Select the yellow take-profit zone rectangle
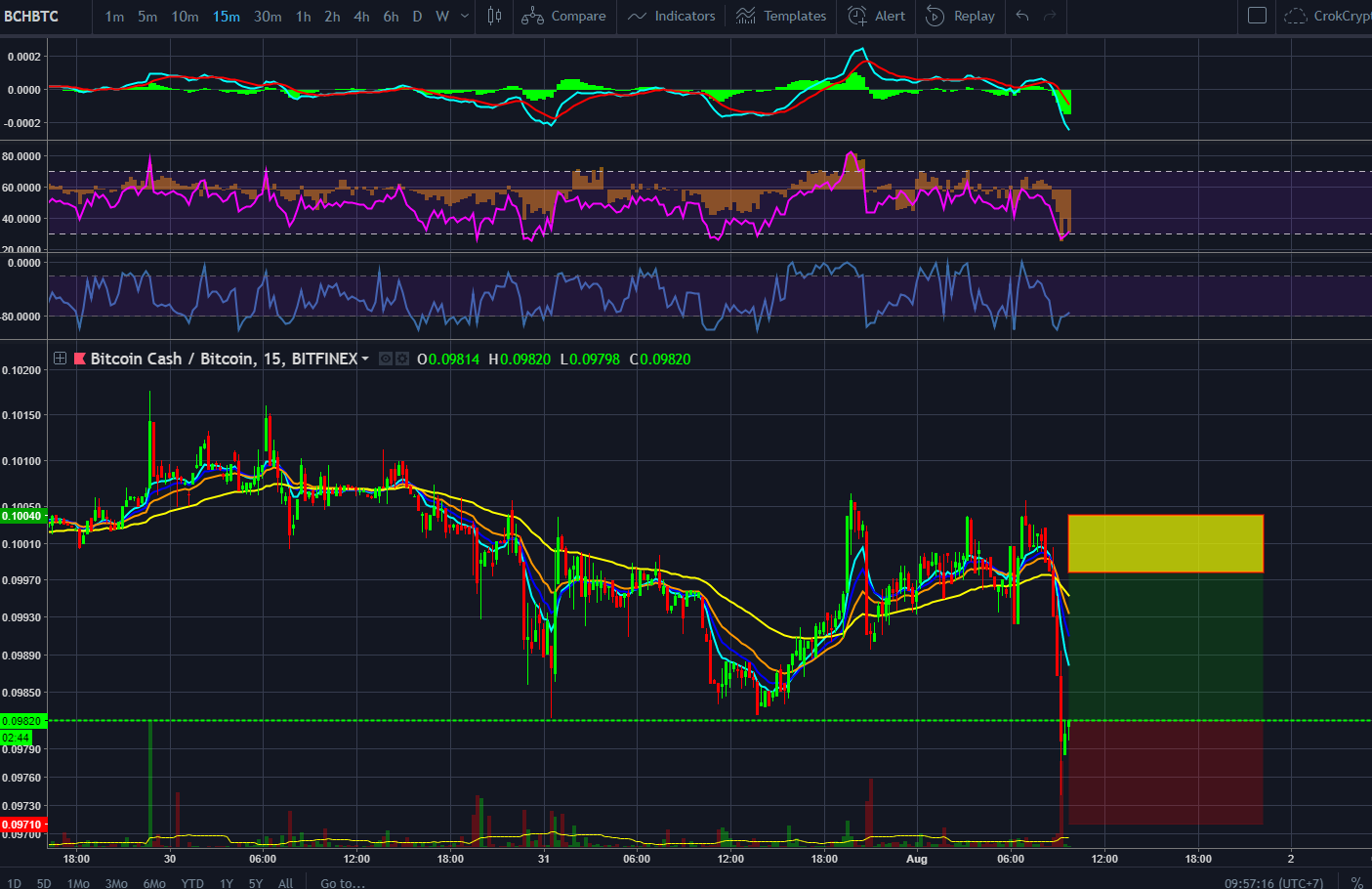 click(1165, 543)
